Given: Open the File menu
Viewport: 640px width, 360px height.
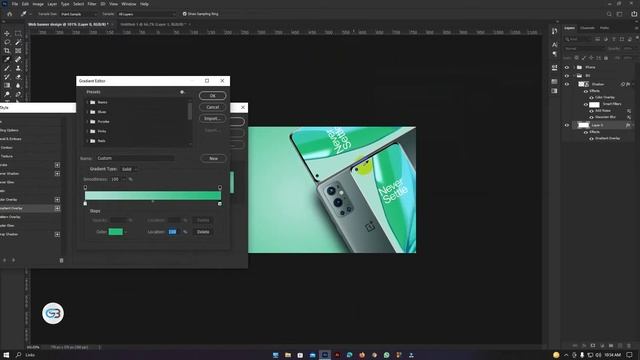Looking at the screenshot, I should (x=15, y=4).
